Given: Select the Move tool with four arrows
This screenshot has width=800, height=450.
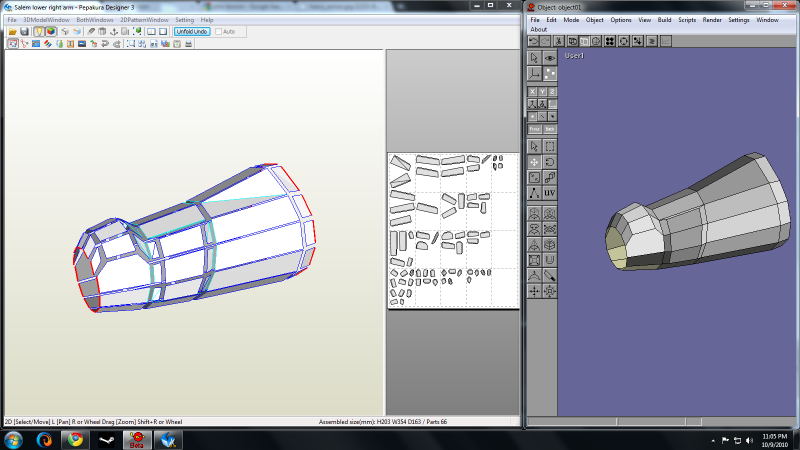Looking at the screenshot, I should (x=534, y=162).
